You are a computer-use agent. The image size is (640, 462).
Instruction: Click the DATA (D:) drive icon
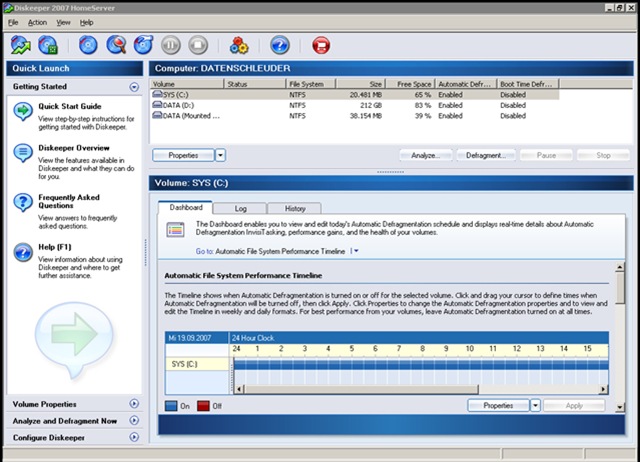coord(157,105)
